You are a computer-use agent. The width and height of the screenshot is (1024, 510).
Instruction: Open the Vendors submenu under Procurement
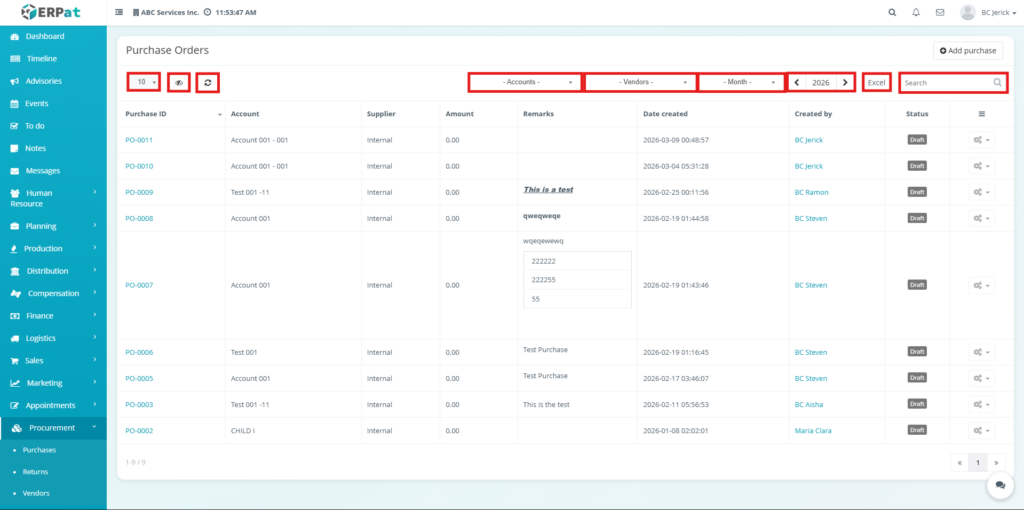tap(36, 493)
